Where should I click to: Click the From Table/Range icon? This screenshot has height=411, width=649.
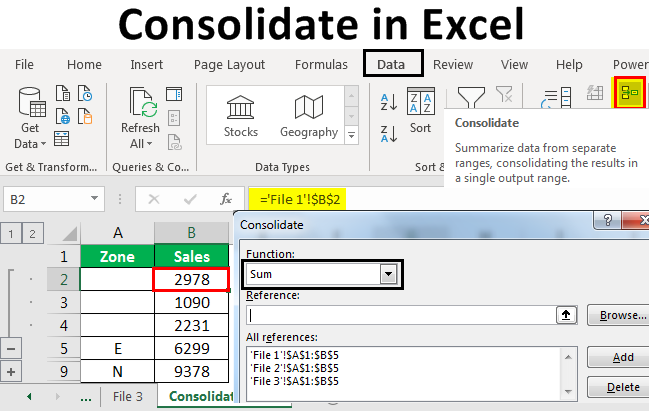tap(62, 139)
